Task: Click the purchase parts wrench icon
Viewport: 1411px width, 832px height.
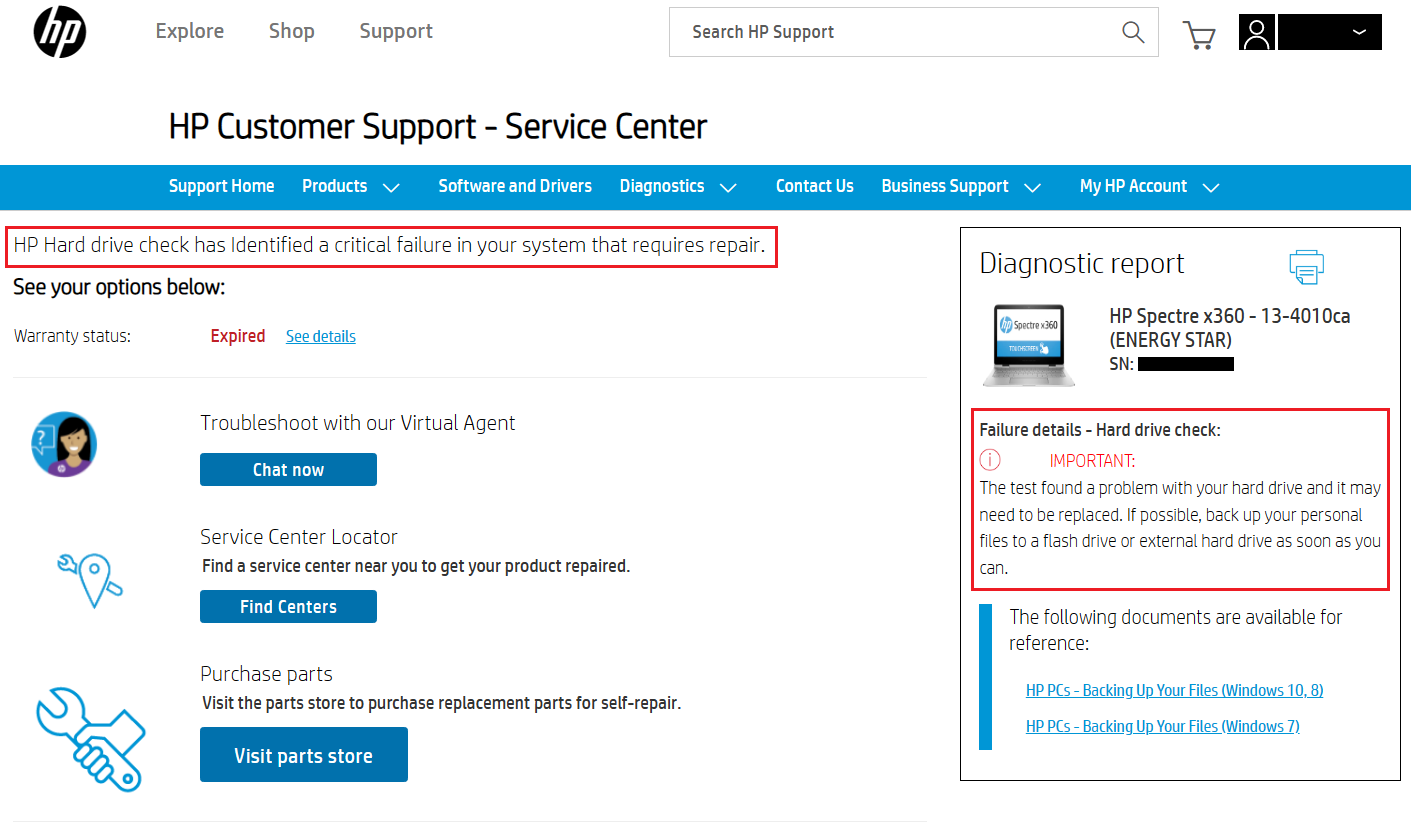Action: 90,740
